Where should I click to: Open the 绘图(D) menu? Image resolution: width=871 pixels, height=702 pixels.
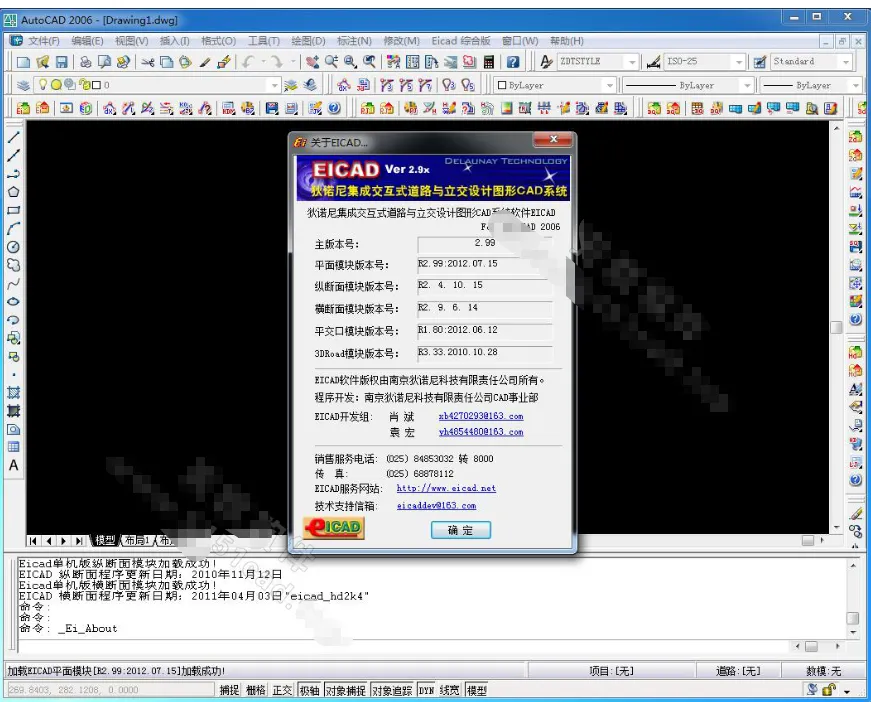pyautogui.click(x=308, y=41)
